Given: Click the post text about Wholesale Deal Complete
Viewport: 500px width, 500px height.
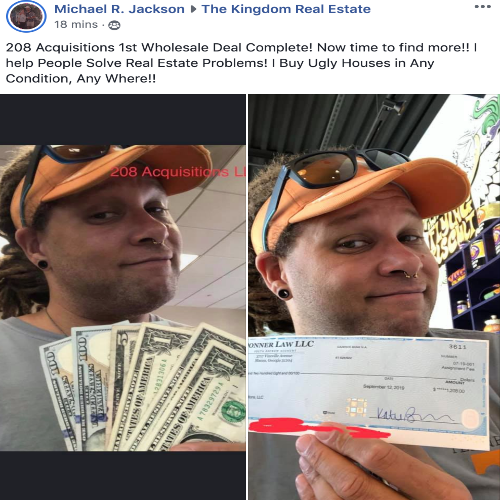Looking at the screenshot, I should 242,63.
